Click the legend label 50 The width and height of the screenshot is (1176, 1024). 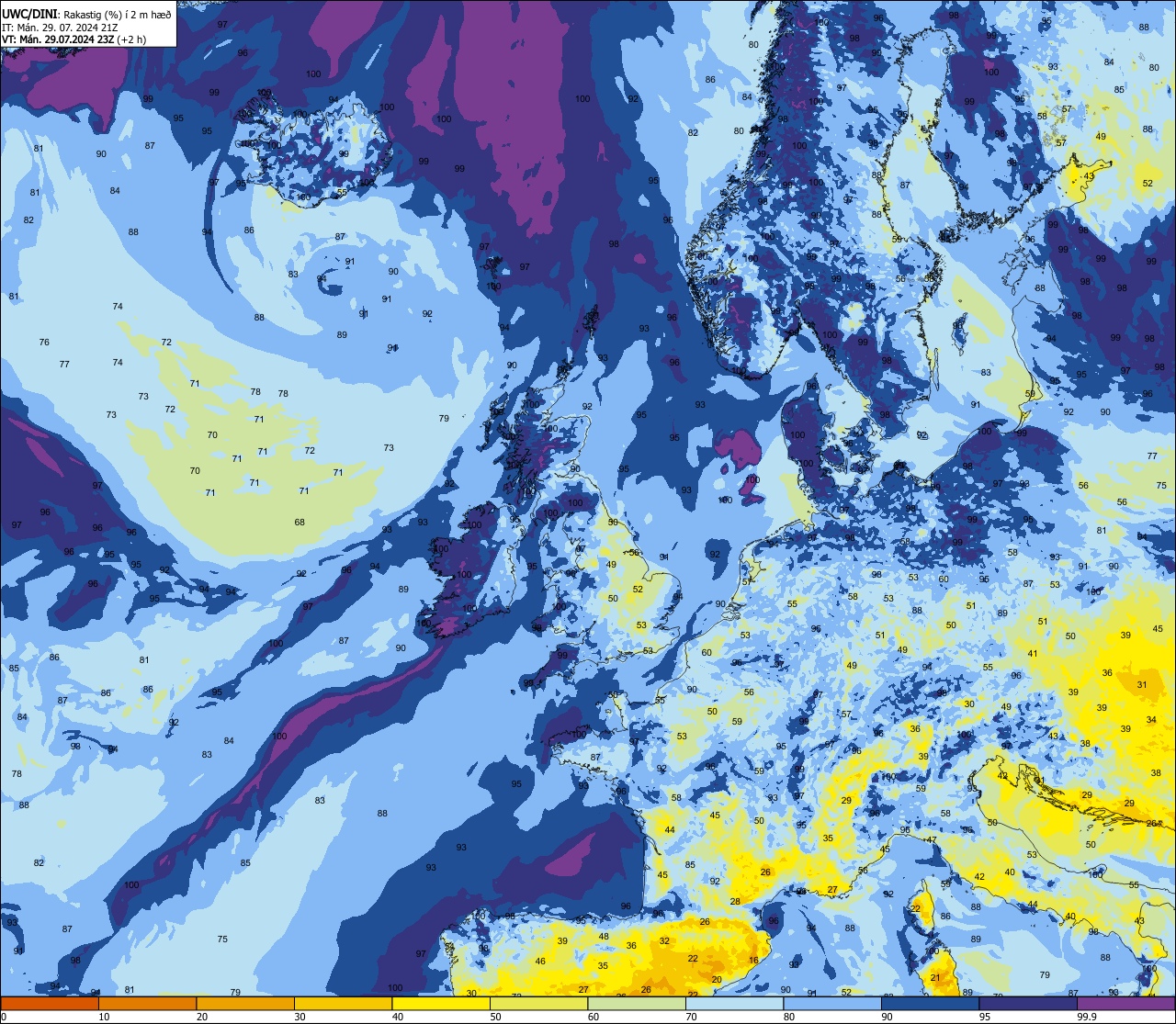point(495,1017)
